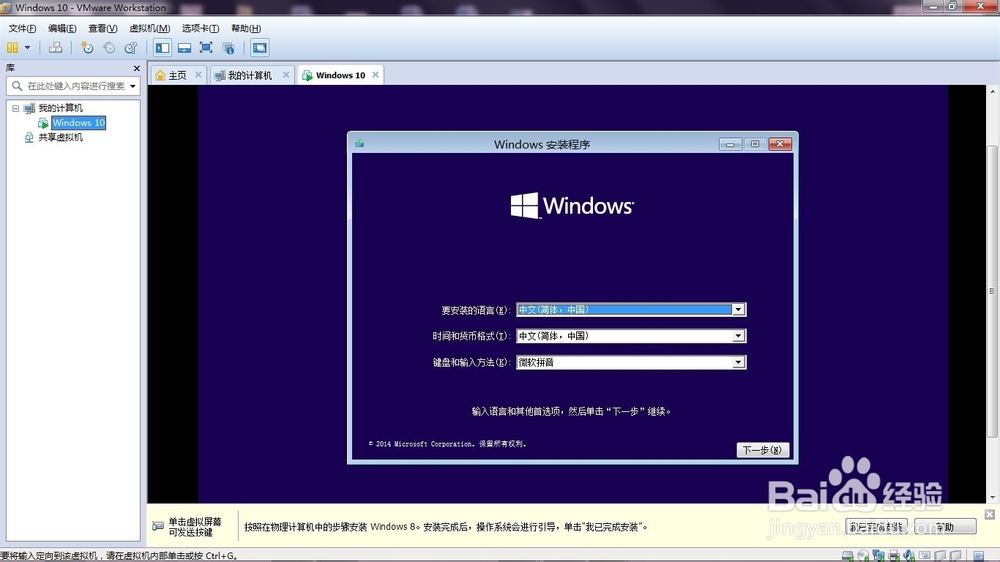Viewport: 1000px width, 562px height.
Task: Minimize the Windows 安装程序 dialog
Action: 730,144
